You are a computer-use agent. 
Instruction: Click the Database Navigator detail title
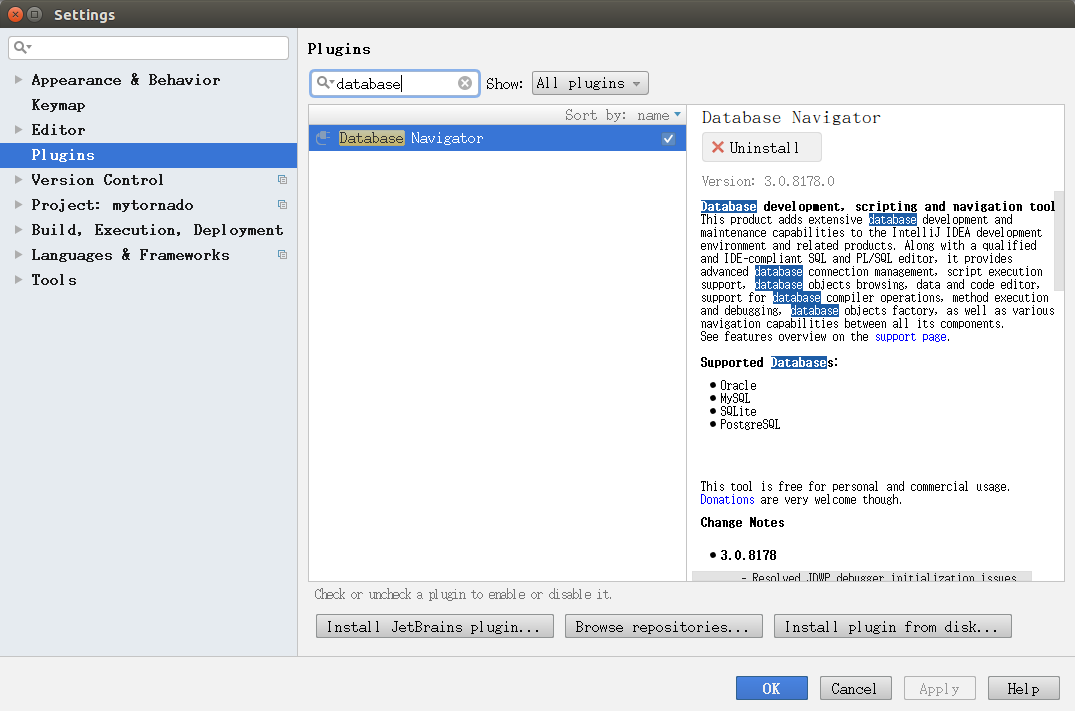point(791,118)
